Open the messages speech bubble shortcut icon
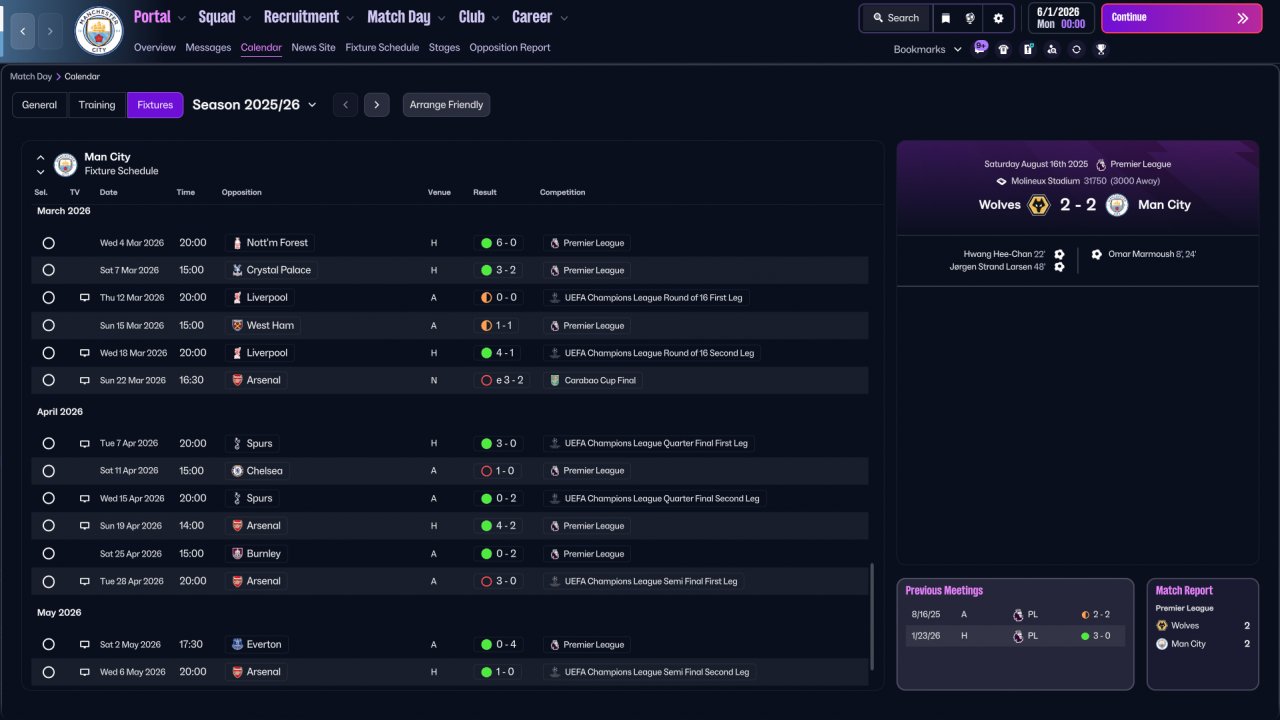This screenshot has height=720, width=1280. 980,47
